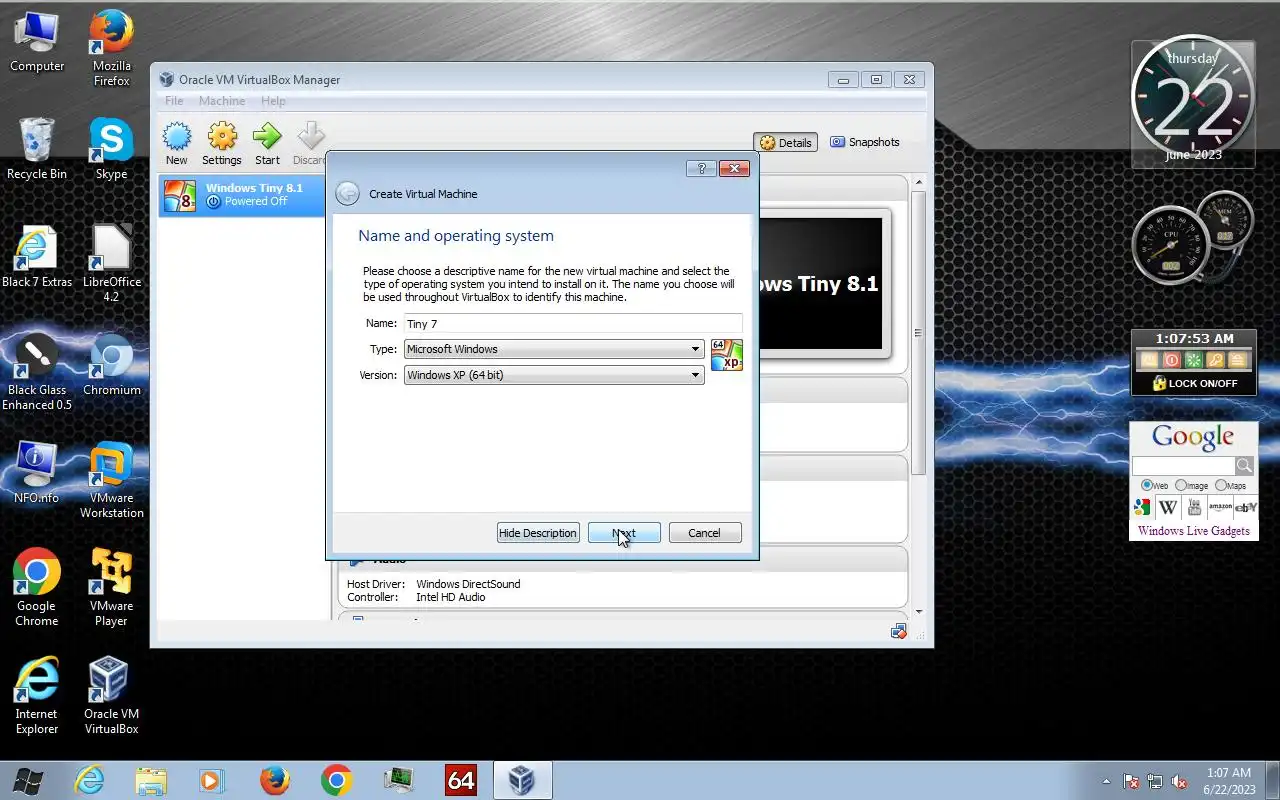
Task: Open the VMware Workstation desktop shortcut
Action: point(111,481)
